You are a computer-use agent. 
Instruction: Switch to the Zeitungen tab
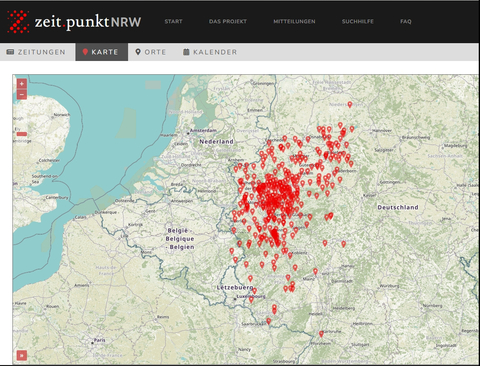36,52
